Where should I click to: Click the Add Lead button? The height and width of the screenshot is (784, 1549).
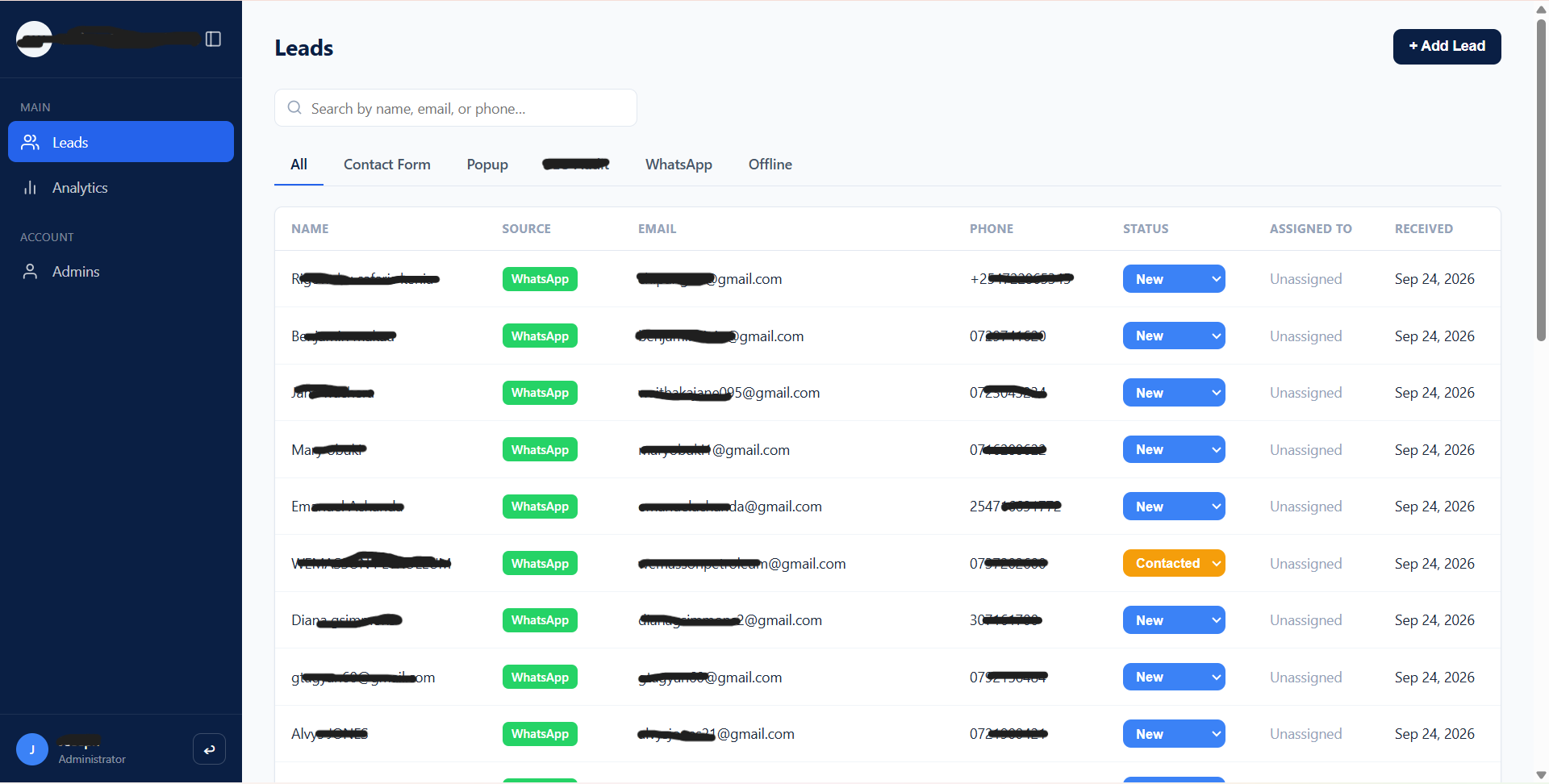1447,47
